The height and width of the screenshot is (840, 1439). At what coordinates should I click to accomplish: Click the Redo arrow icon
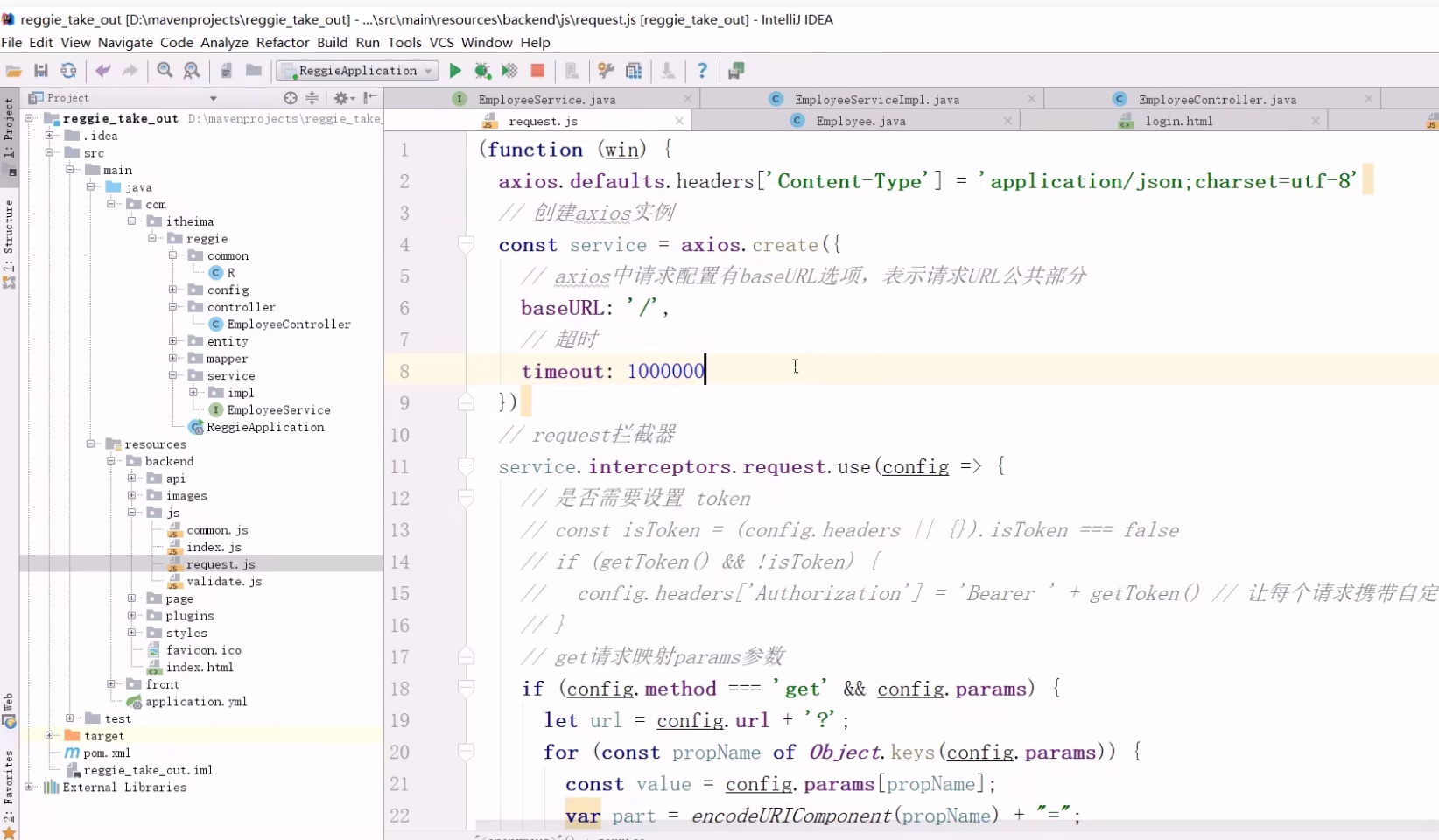tap(130, 71)
